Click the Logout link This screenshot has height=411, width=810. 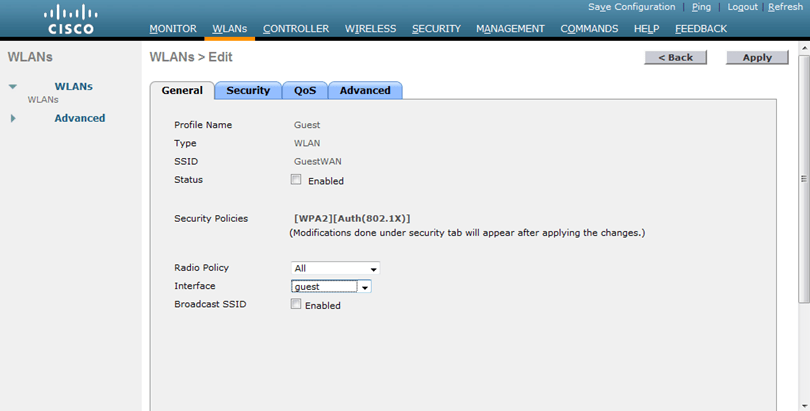pos(742,7)
